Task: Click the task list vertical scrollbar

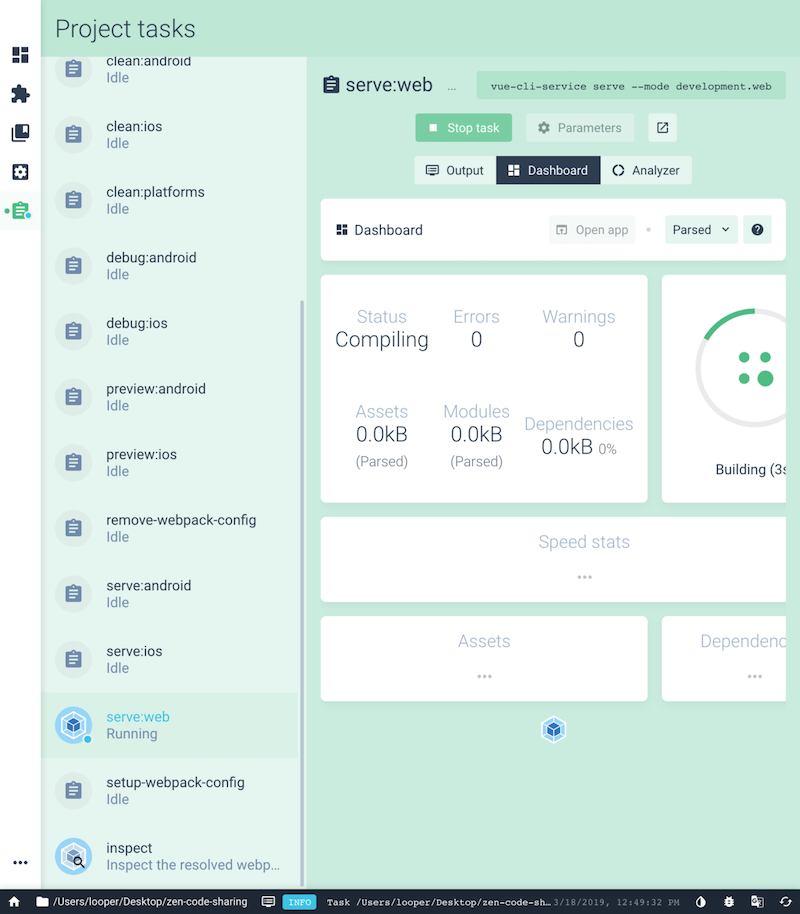Action: [302, 590]
